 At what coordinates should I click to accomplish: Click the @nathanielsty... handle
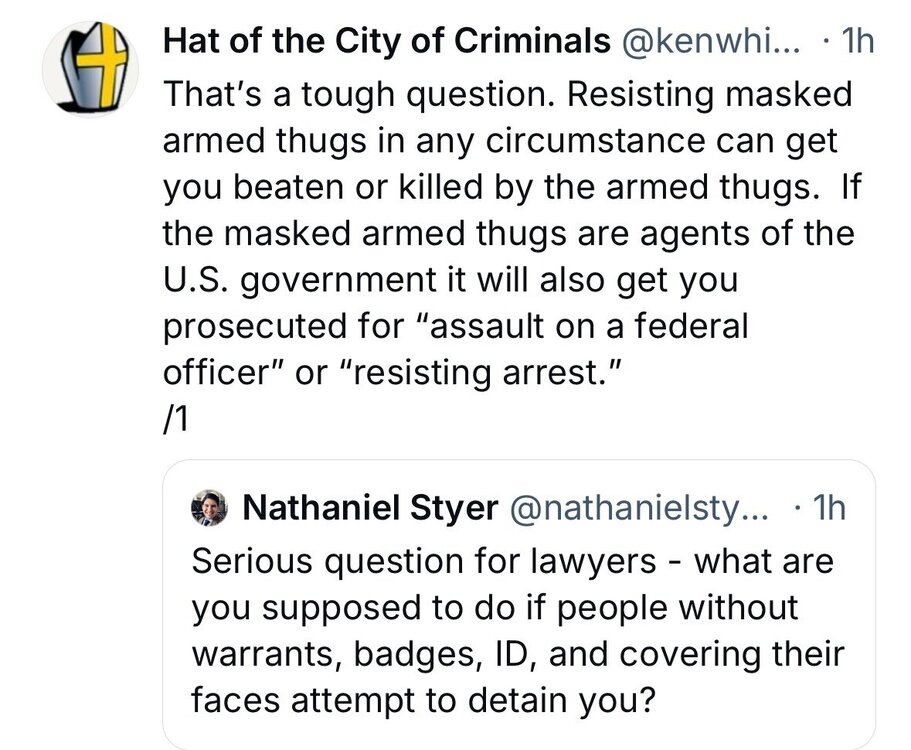(x=640, y=509)
